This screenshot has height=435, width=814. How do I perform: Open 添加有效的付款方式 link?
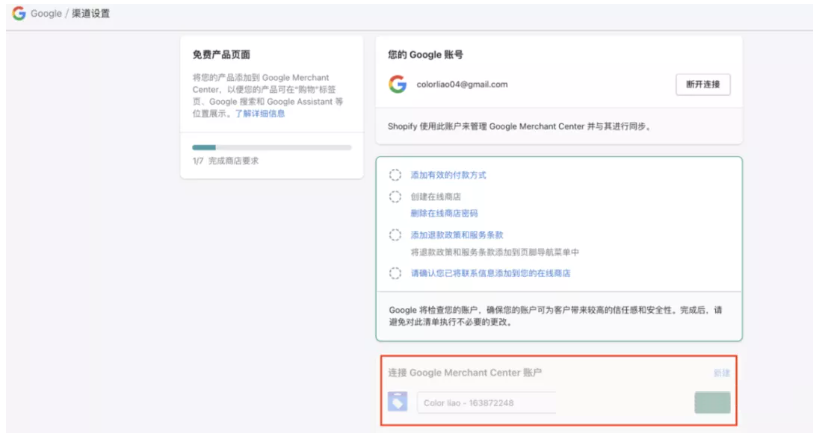(449, 175)
